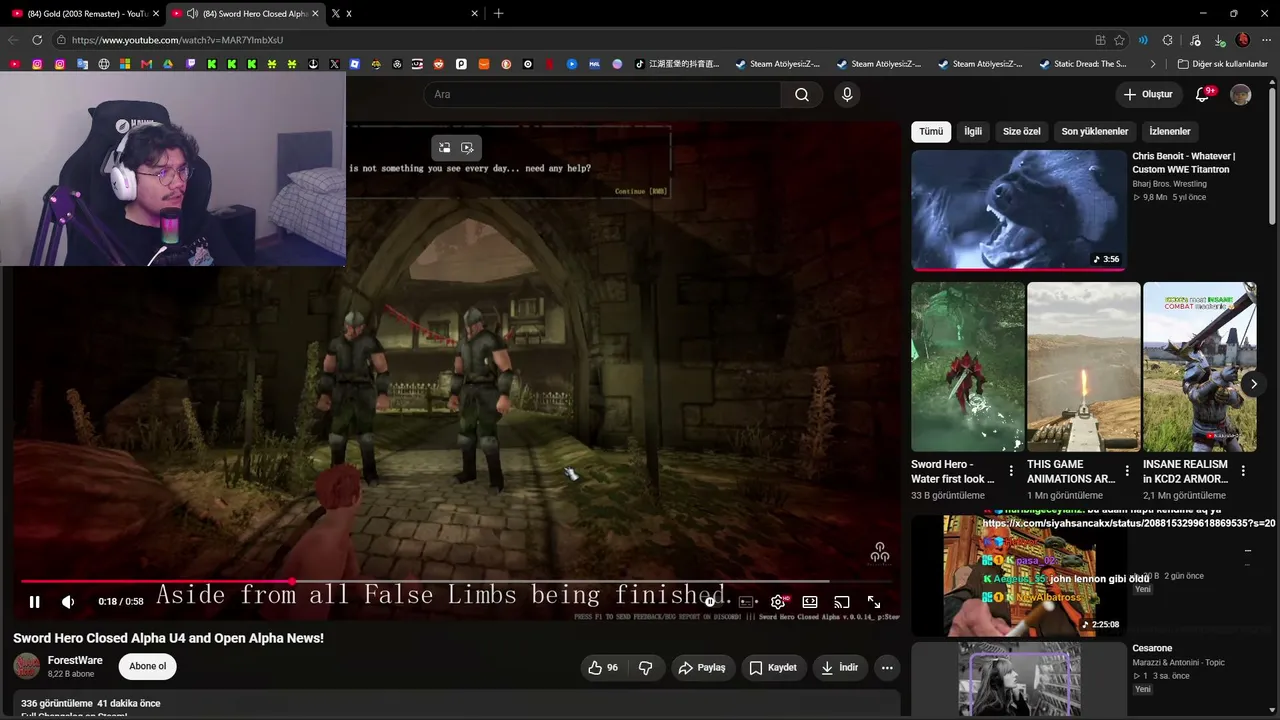Save video with the Kaydet button
The image size is (1280, 720).
(773, 667)
